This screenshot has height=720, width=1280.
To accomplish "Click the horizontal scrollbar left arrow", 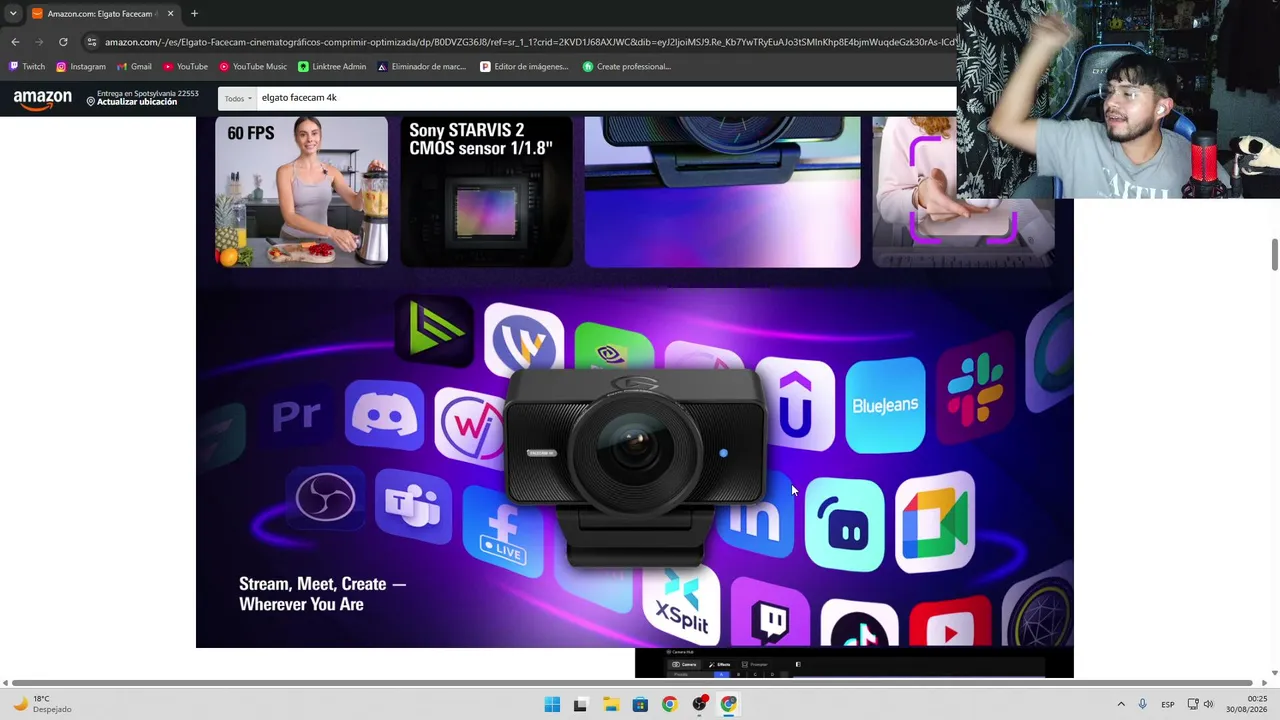I will (5, 683).
